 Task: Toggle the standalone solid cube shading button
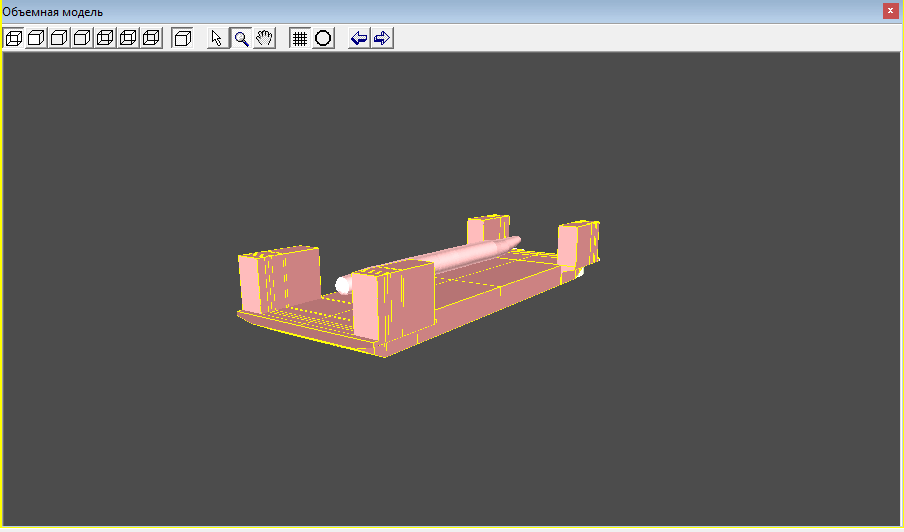click(182, 38)
